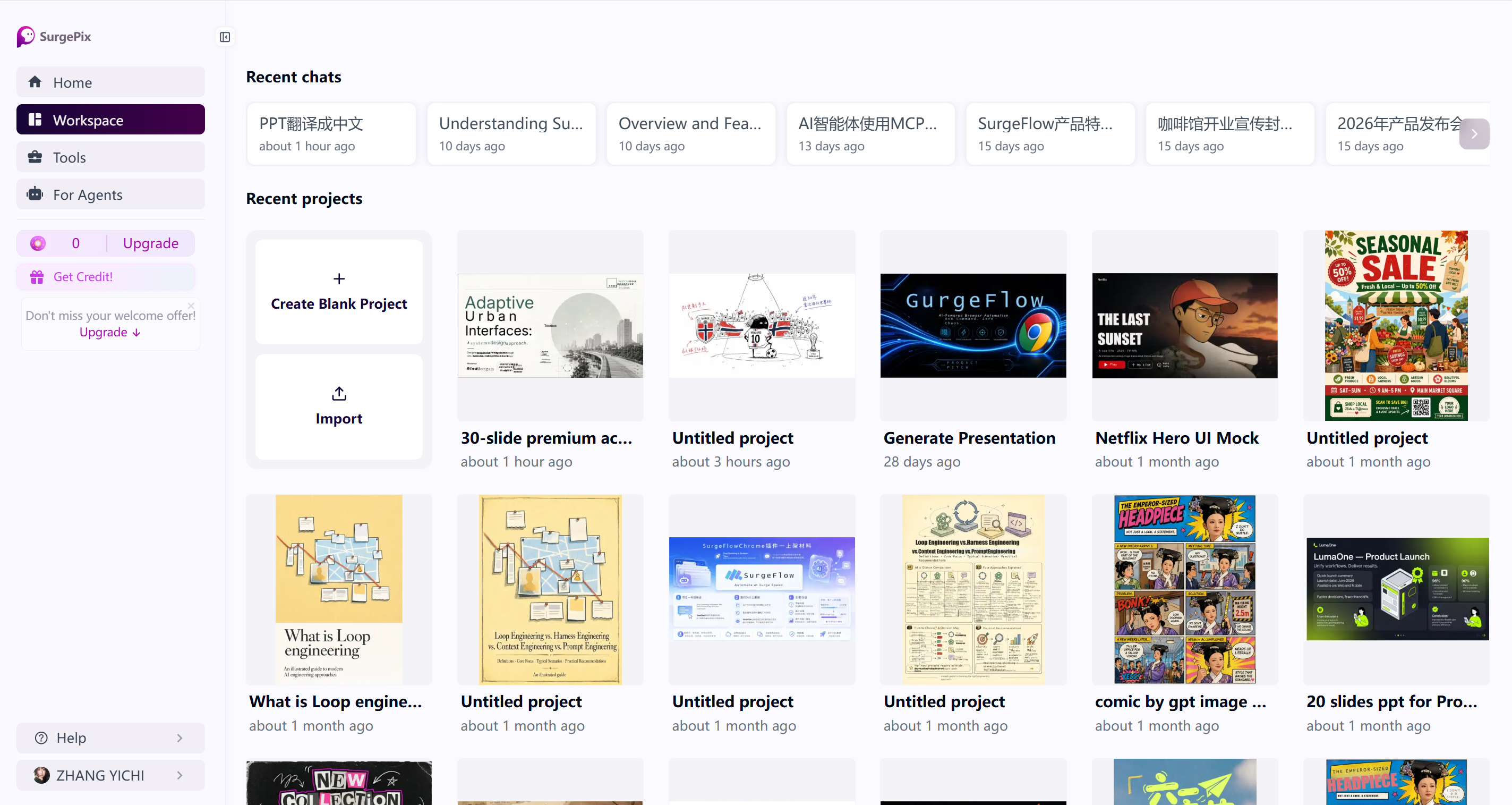Open the AI智能体使用MCP chat card
Image resolution: width=1512 pixels, height=805 pixels.
click(870, 134)
